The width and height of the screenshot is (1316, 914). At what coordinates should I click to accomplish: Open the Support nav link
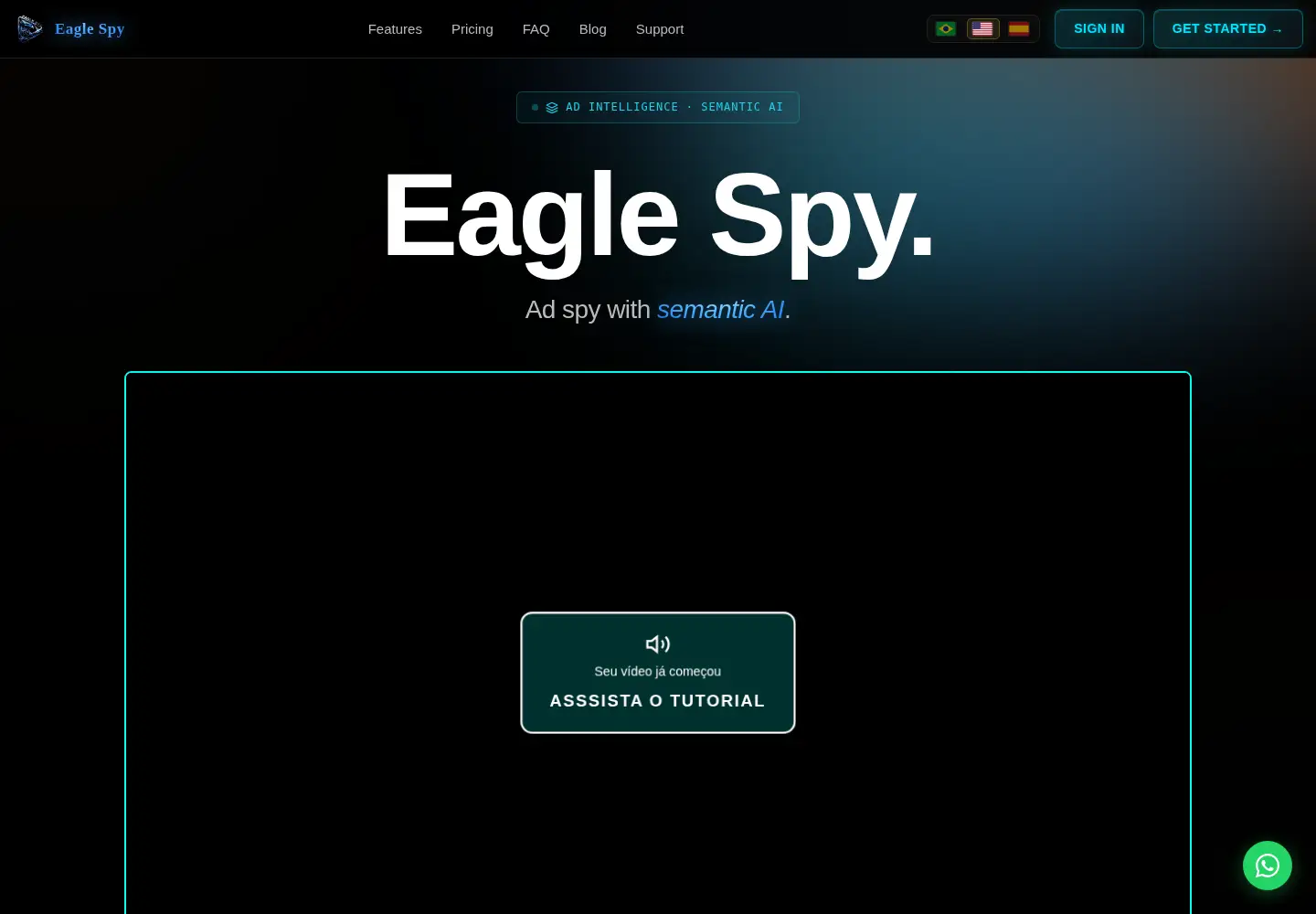660,29
